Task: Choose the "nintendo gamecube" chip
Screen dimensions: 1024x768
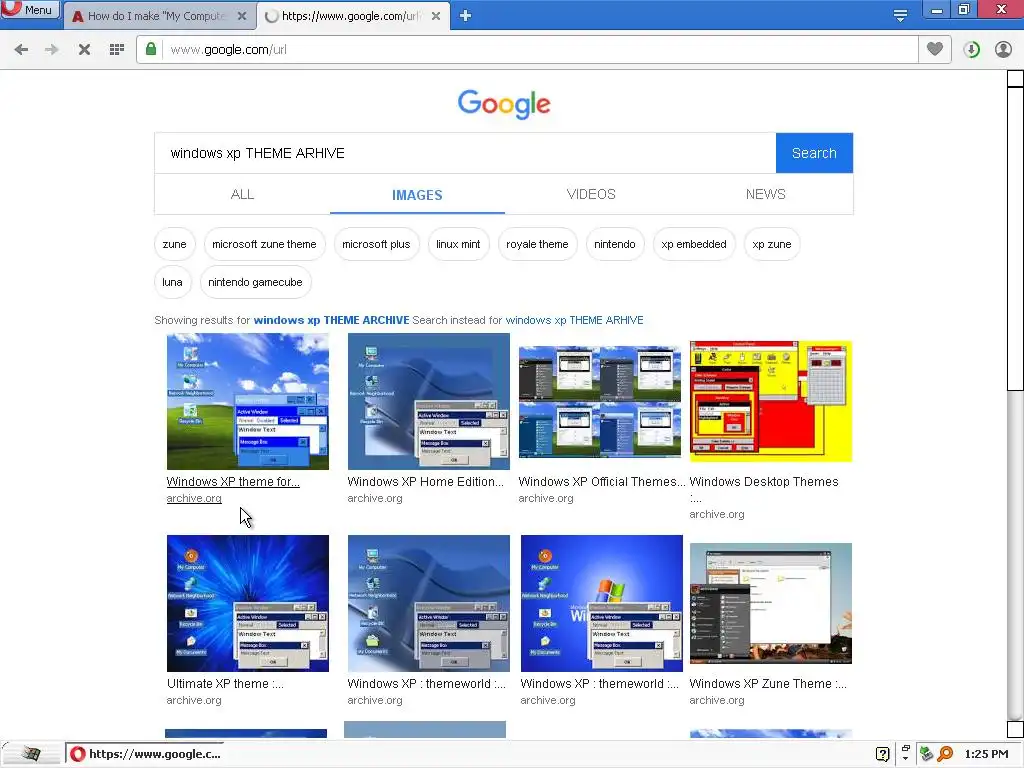Action: pos(255,282)
